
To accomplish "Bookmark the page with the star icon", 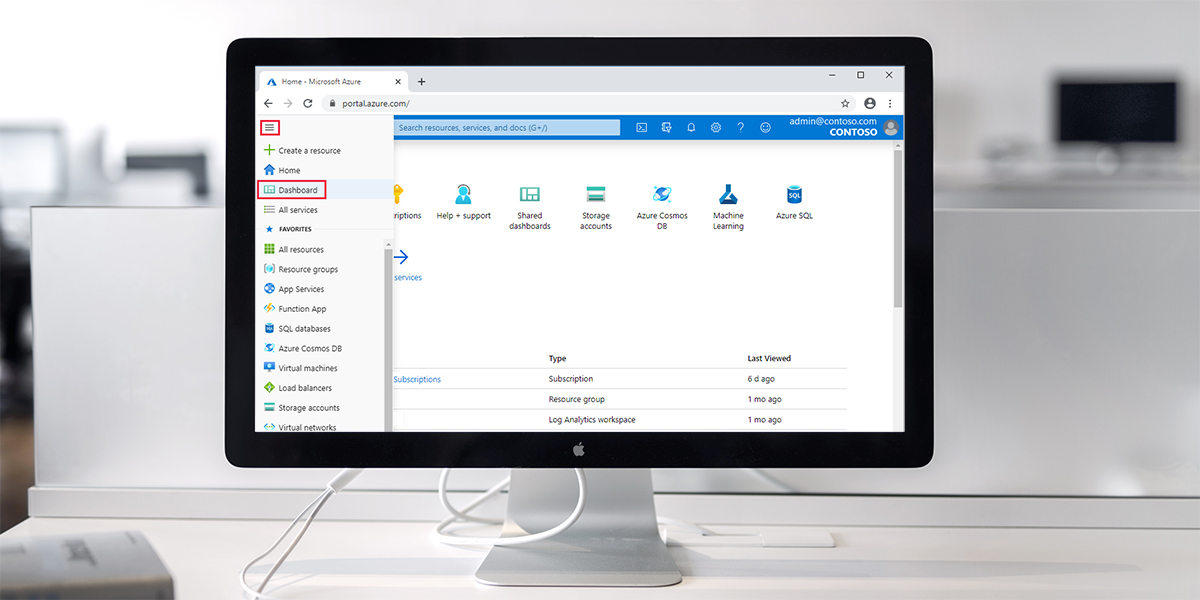I will [845, 103].
